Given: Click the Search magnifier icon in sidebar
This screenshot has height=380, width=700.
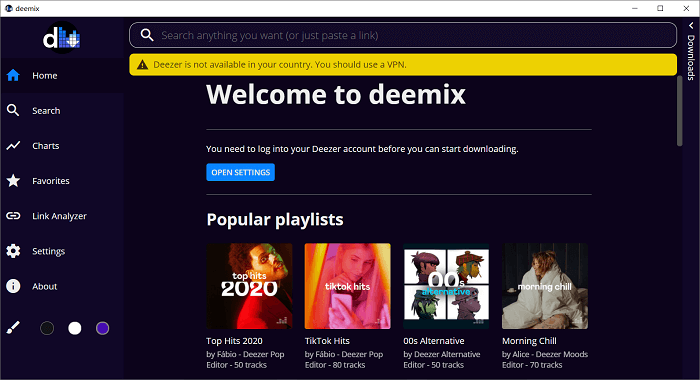Looking at the screenshot, I should click(x=13, y=110).
